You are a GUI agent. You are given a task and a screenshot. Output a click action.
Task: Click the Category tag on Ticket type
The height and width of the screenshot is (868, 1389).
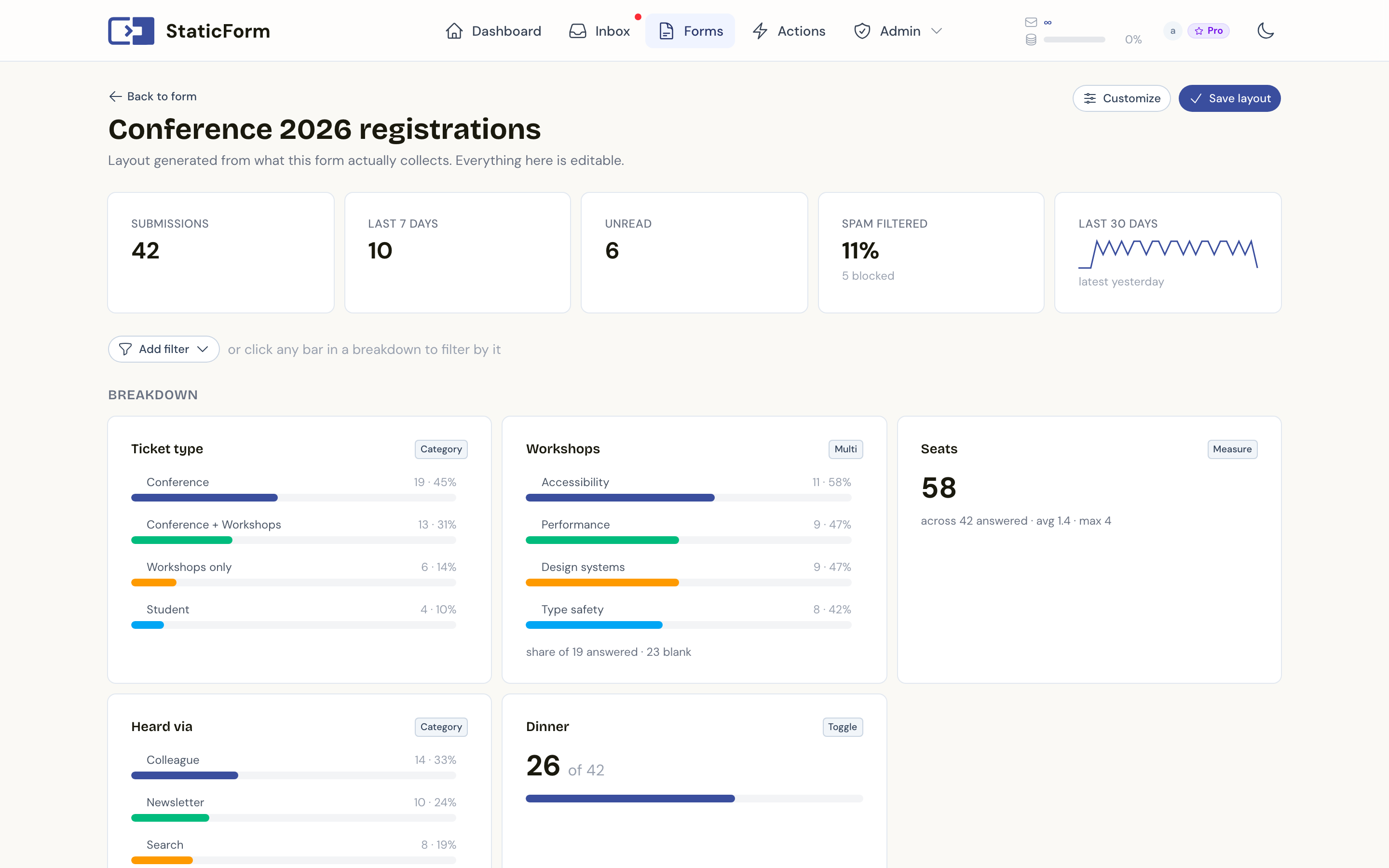point(441,449)
